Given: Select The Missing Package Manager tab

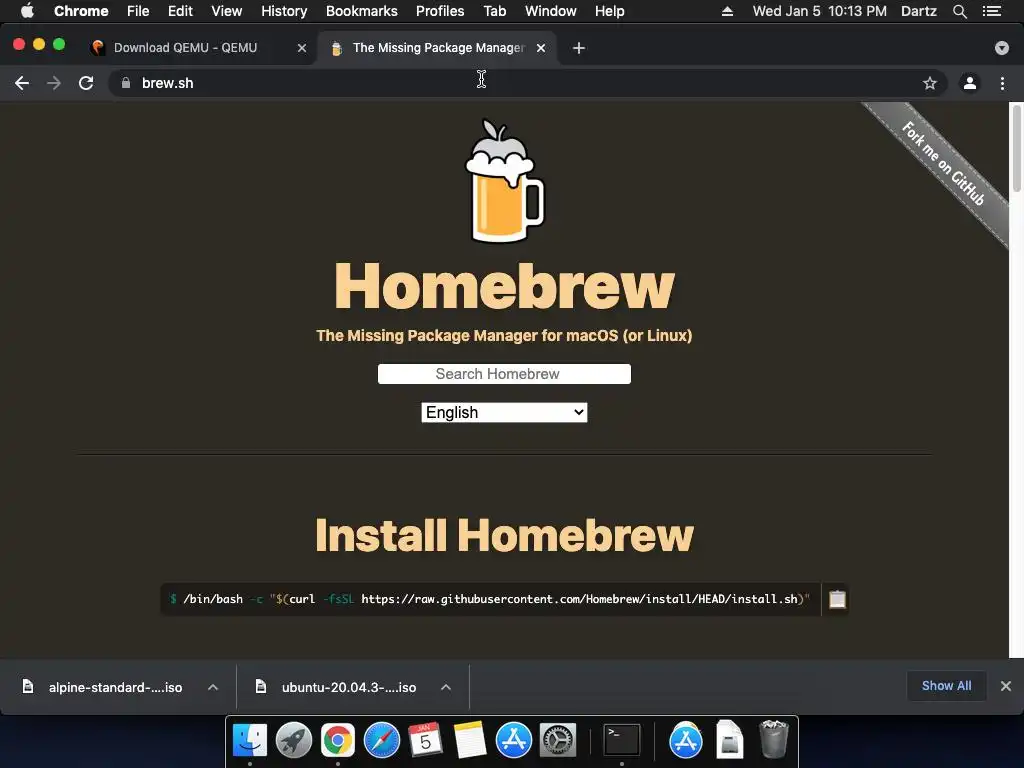Looking at the screenshot, I should pos(438,48).
